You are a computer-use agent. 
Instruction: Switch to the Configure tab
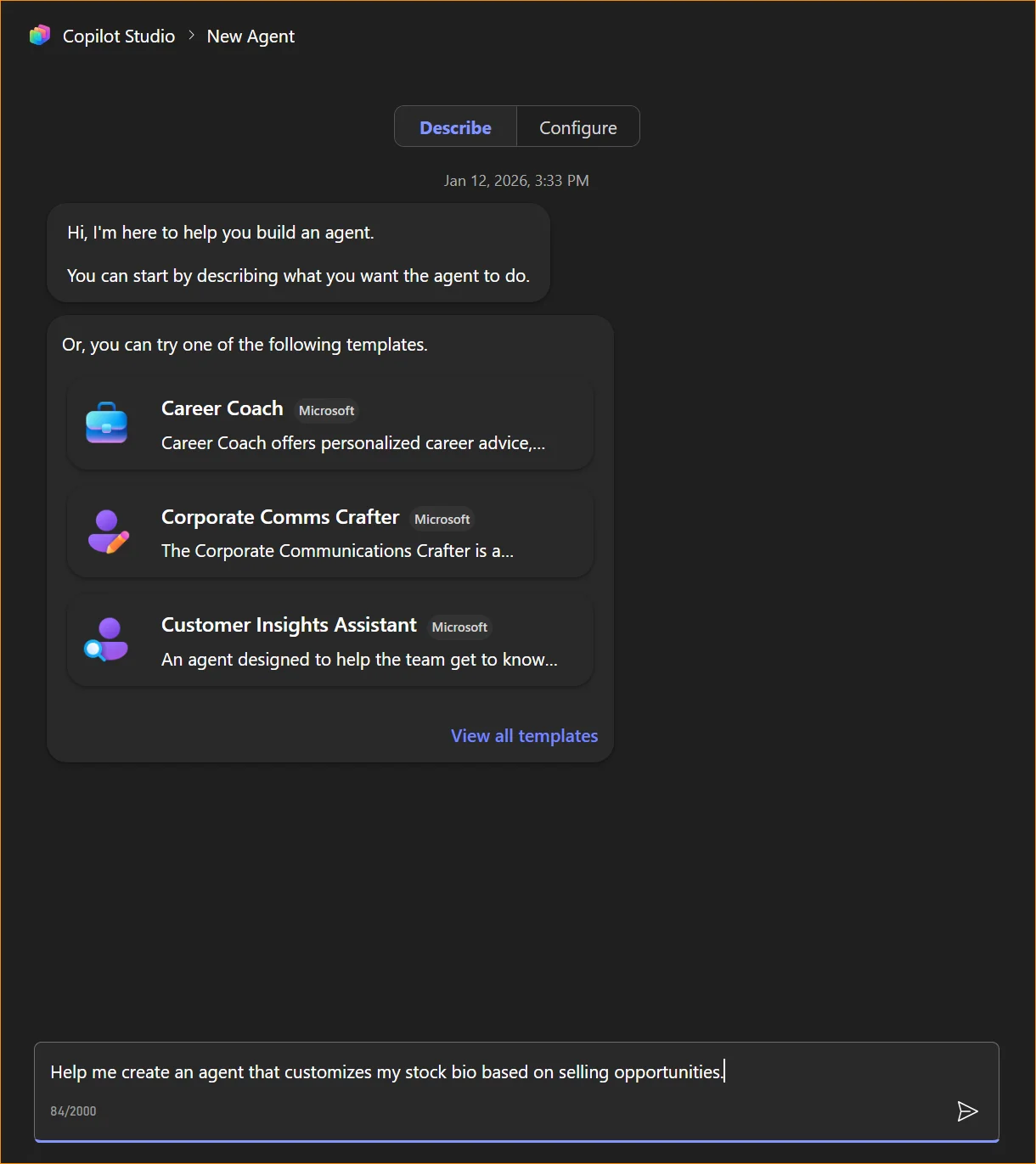(x=578, y=127)
